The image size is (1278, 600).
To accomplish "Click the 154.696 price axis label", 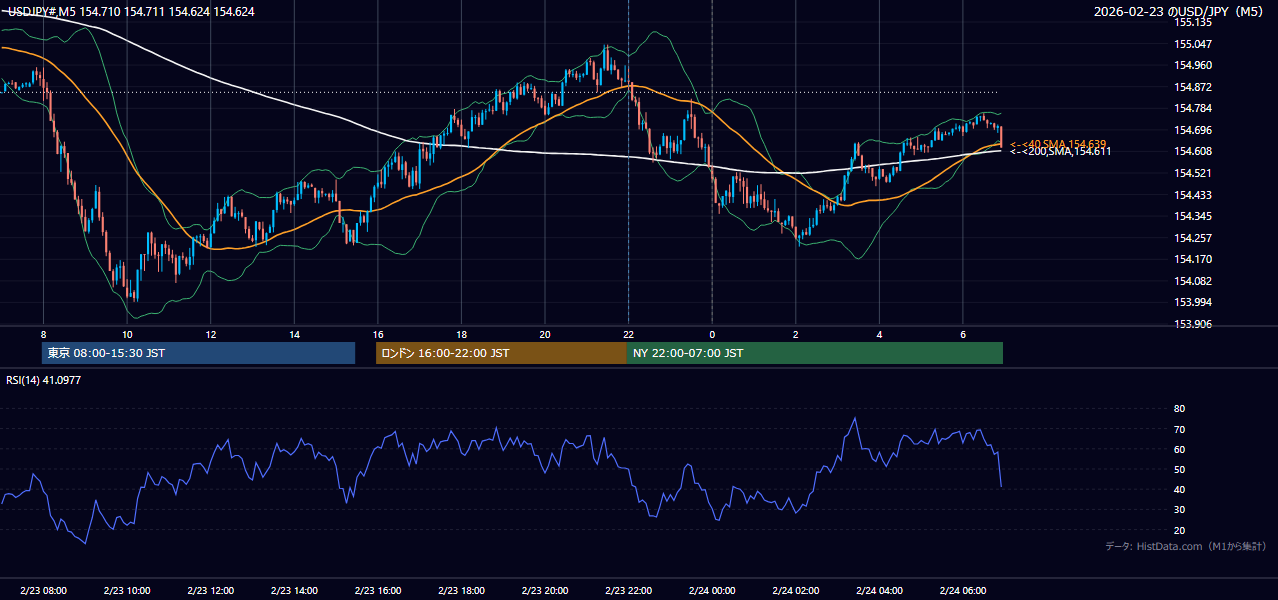I will pyautogui.click(x=1192, y=130).
